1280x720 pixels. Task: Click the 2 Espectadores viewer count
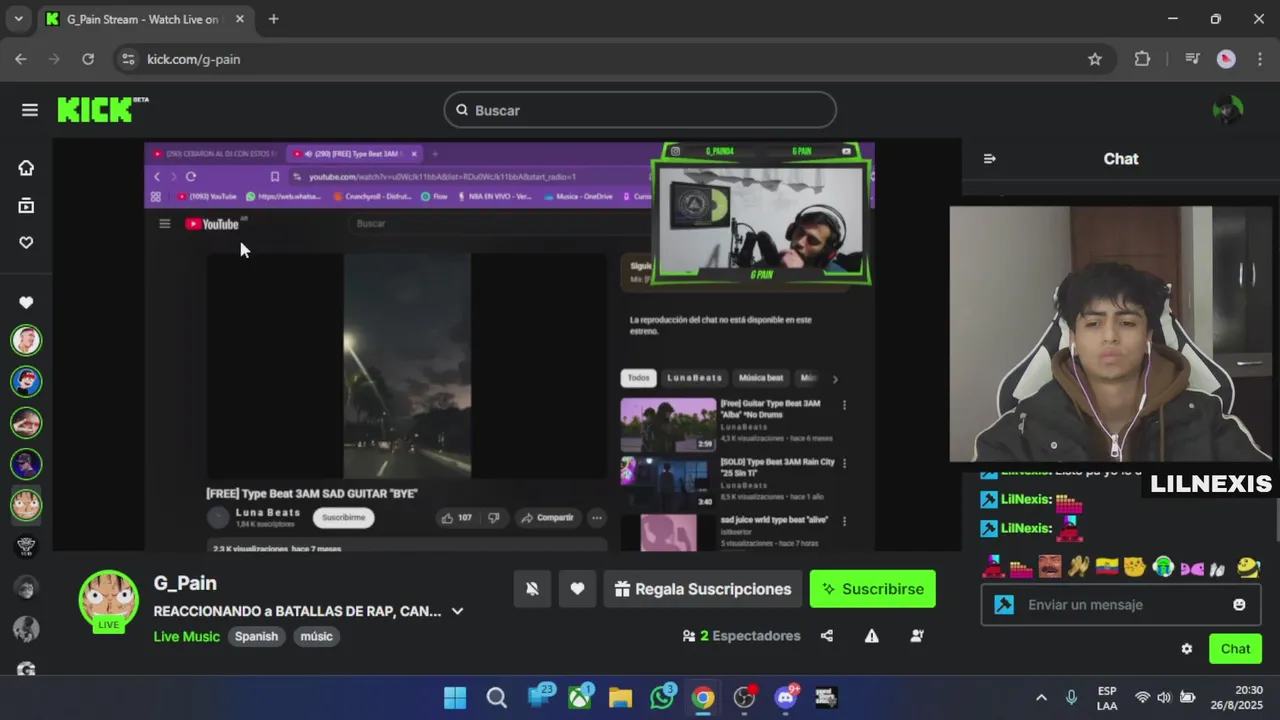coord(741,636)
